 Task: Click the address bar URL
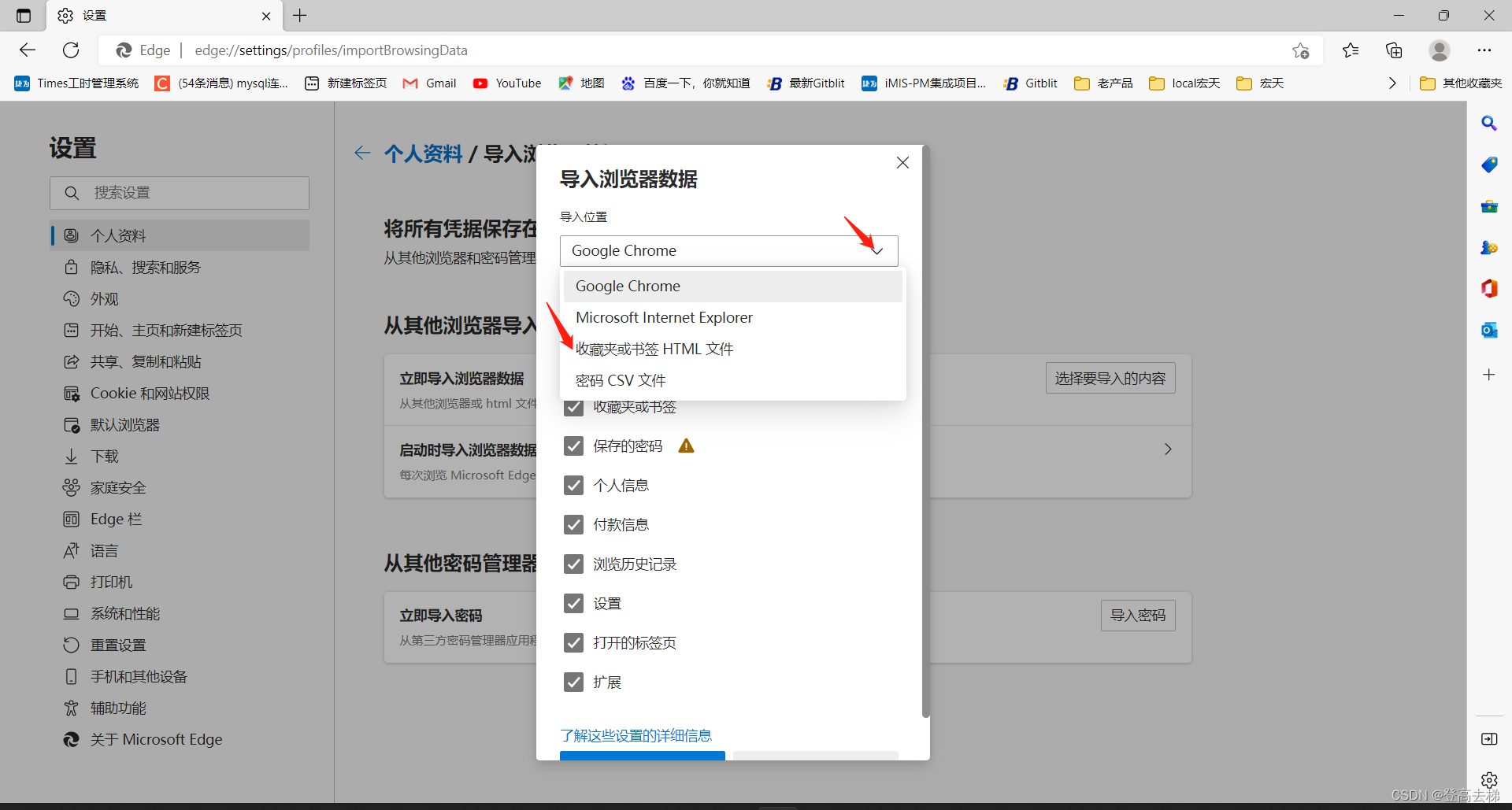(331, 50)
